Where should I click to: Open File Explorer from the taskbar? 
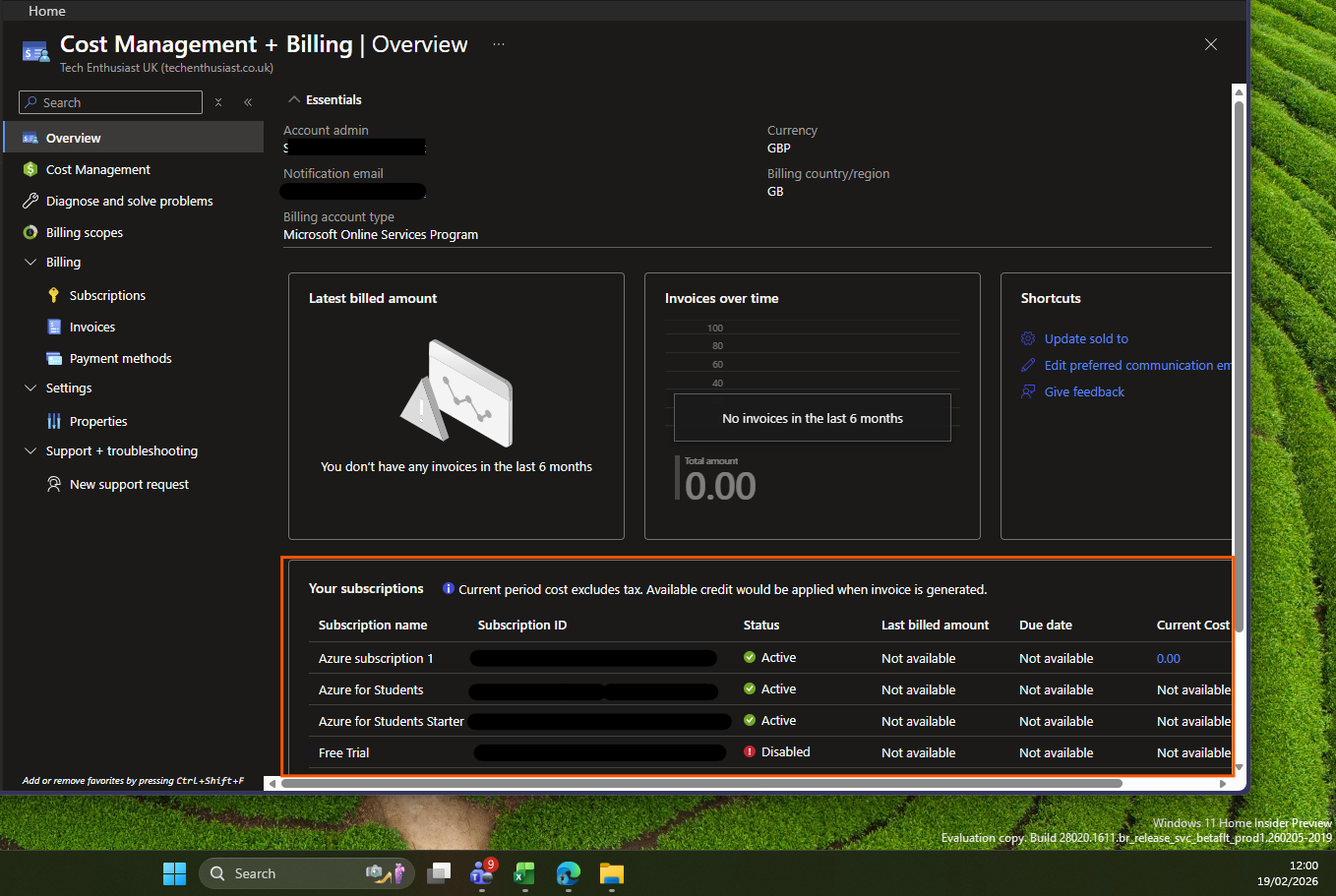(612, 873)
